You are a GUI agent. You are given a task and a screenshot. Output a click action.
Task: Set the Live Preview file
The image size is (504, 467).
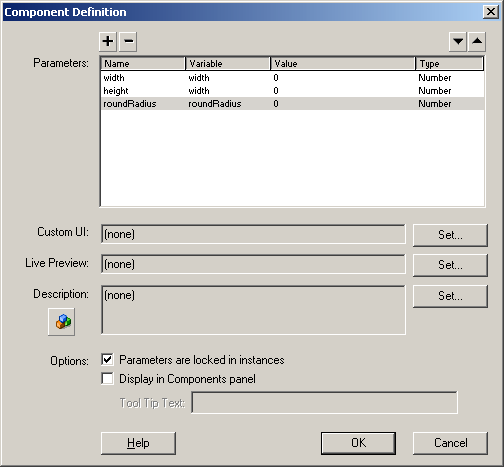pos(450,265)
